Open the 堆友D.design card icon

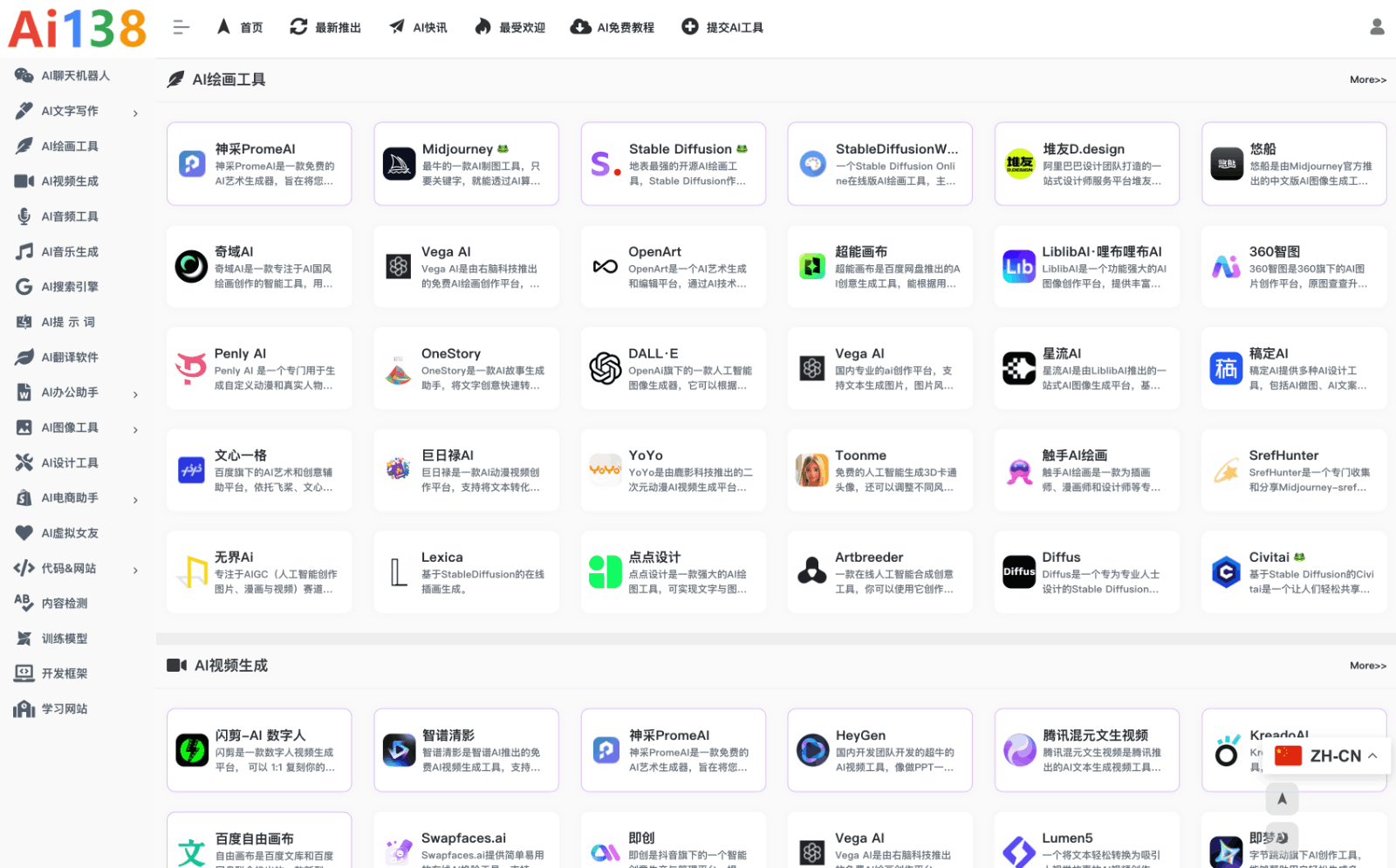pos(1019,164)
